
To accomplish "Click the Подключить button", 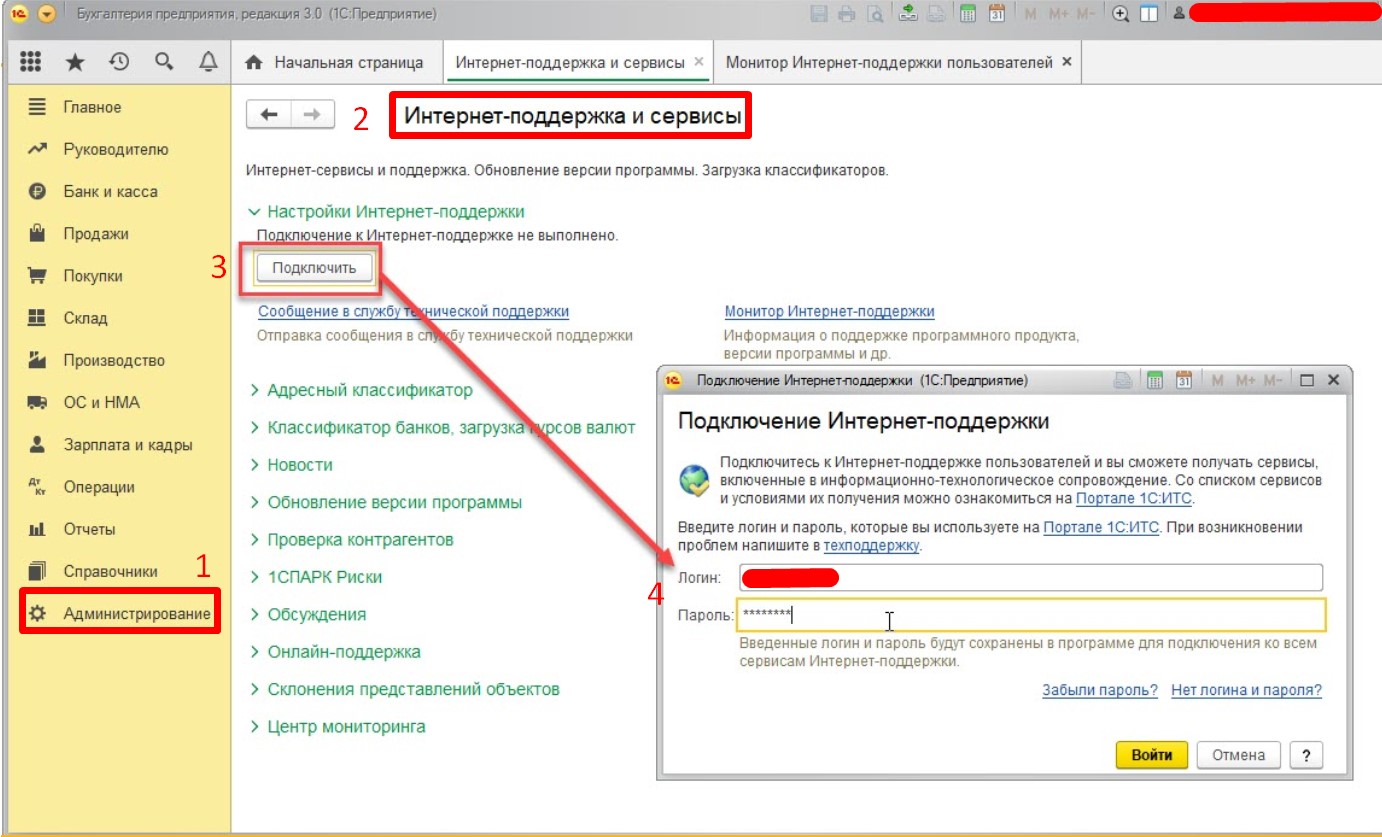I will [x=314, y=268].
